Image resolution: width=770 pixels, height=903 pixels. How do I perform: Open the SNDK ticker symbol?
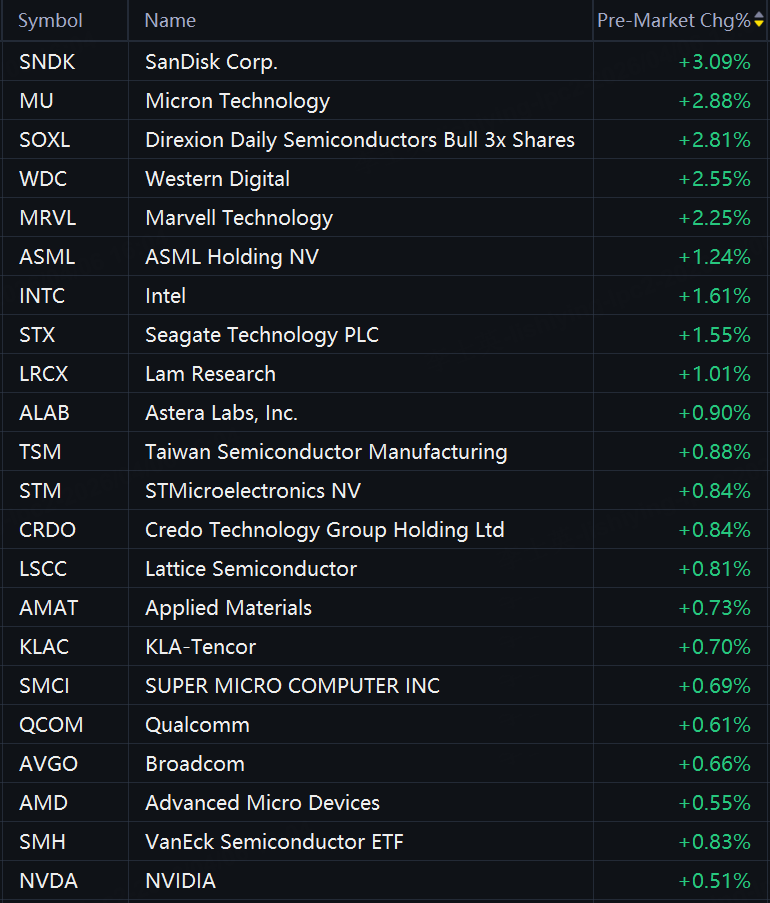point(47,62)
